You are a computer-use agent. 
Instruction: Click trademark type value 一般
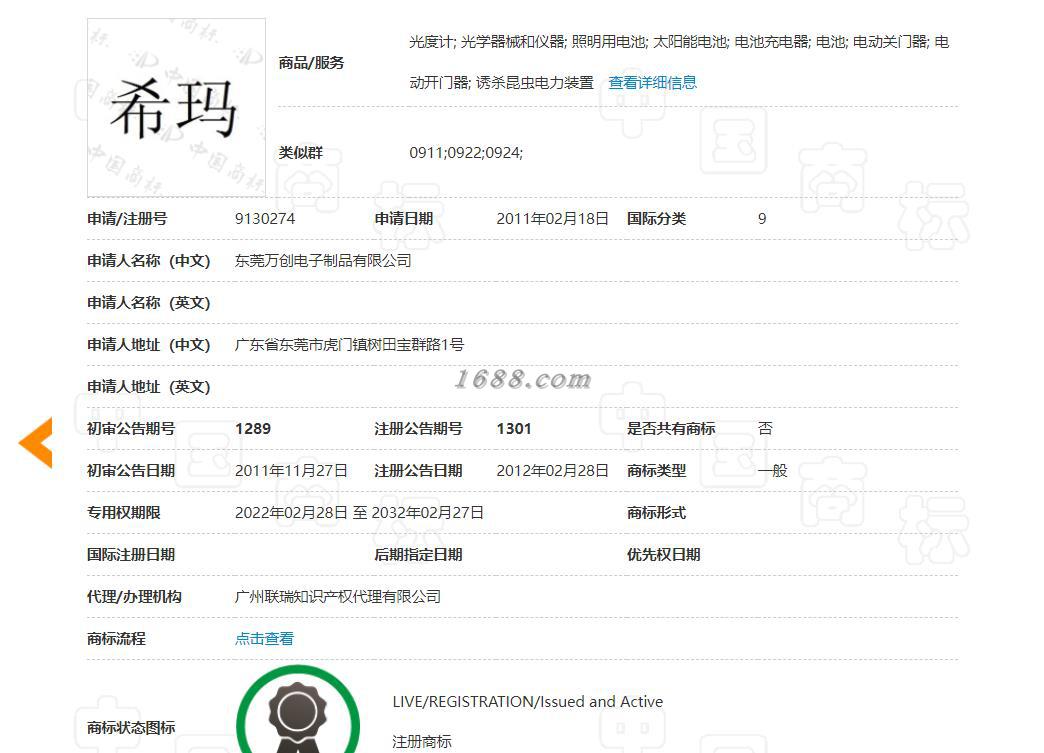pyautogui.click(x=772, y=471)
